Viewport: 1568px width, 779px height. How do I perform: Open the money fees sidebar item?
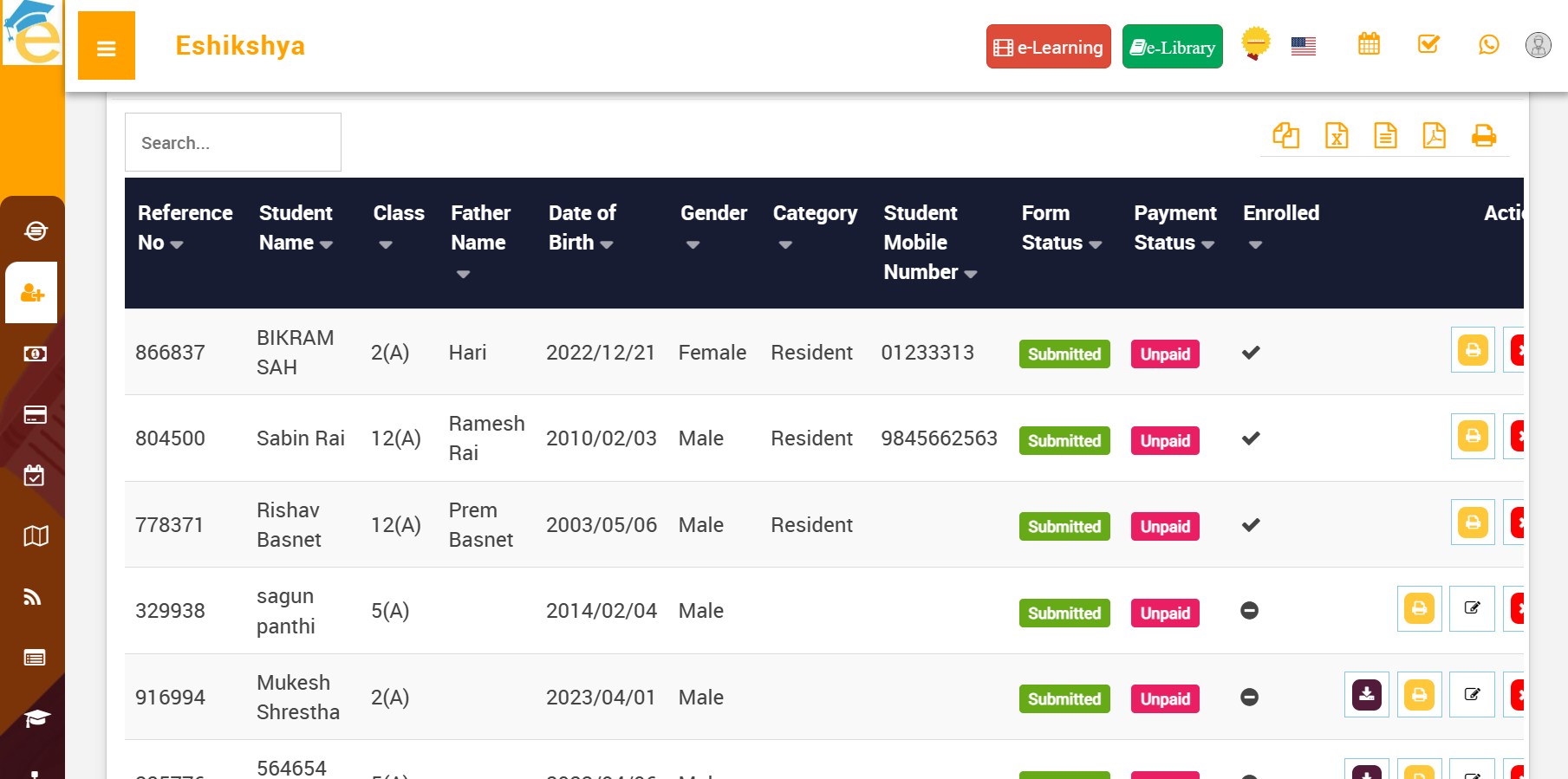coord(35,354)
